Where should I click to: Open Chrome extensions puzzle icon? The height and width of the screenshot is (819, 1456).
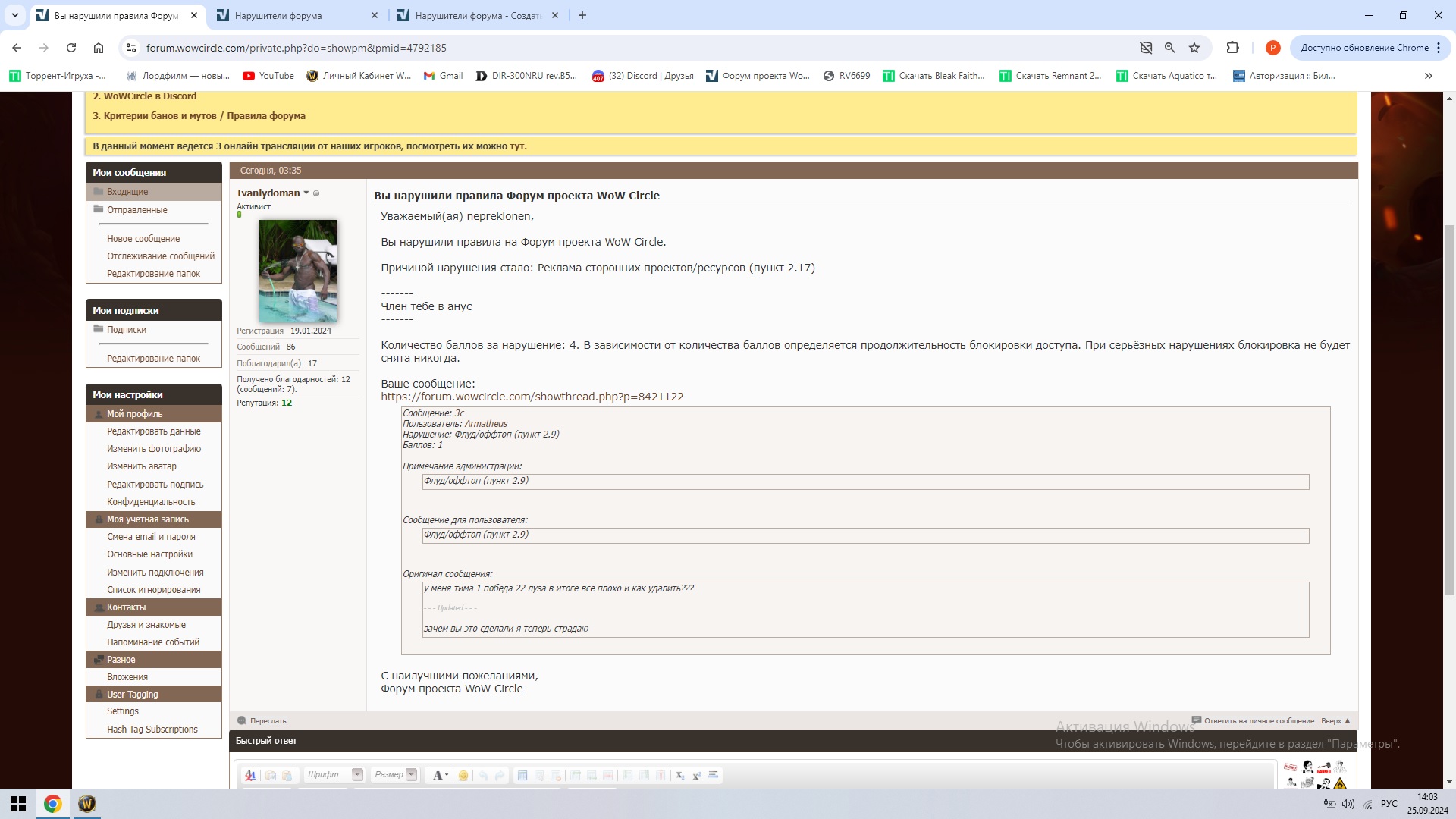[x=1232, y=48]
